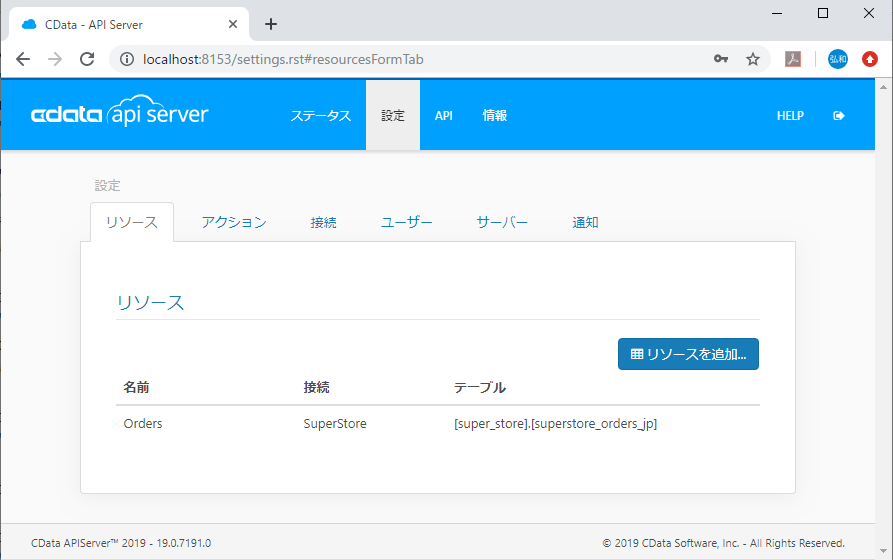Click the 接続 column header
Viewport: 893px width, 560px height.
(316, 387)
